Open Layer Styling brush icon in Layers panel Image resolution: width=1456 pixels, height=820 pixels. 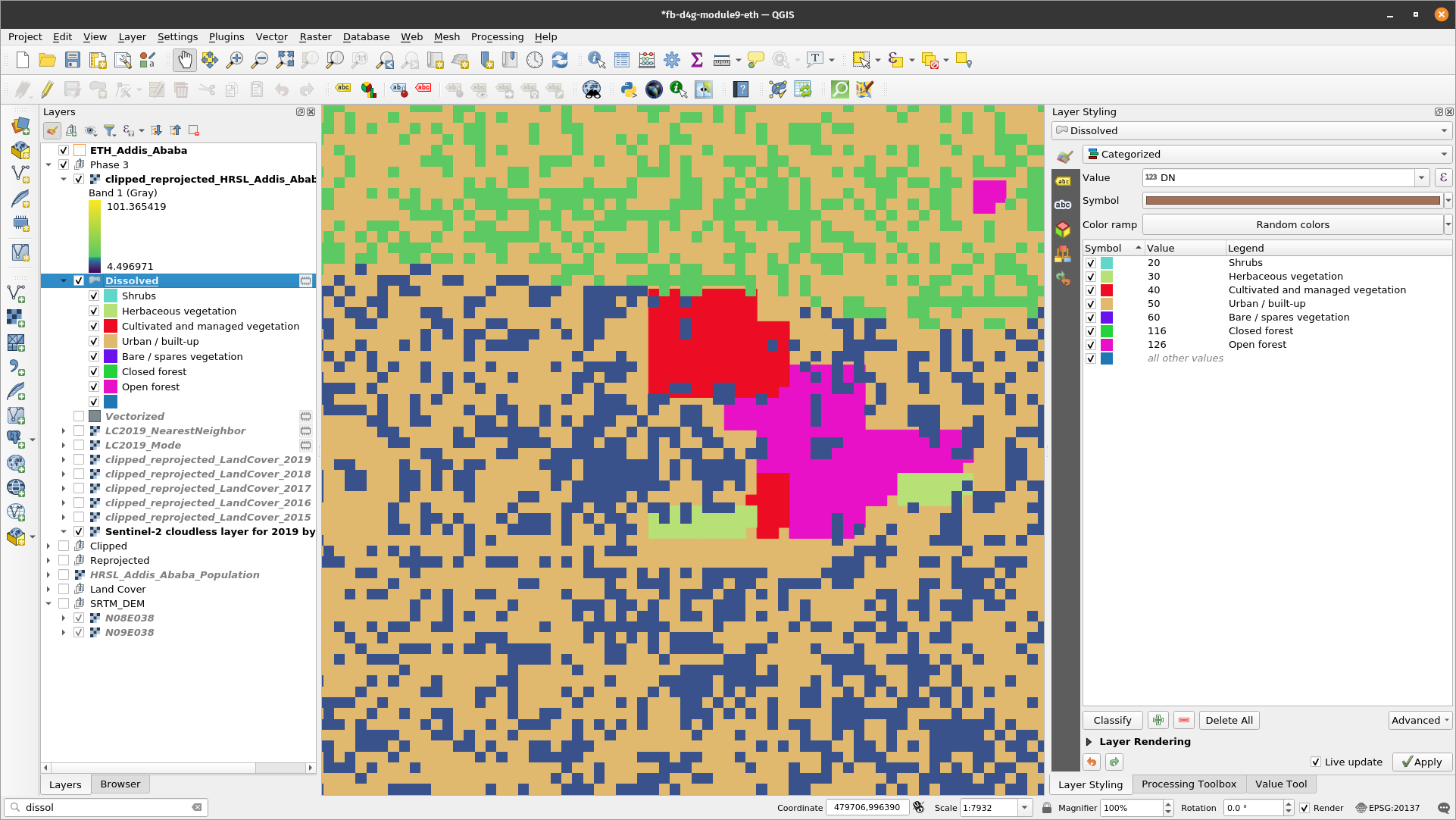click(52, 130)
